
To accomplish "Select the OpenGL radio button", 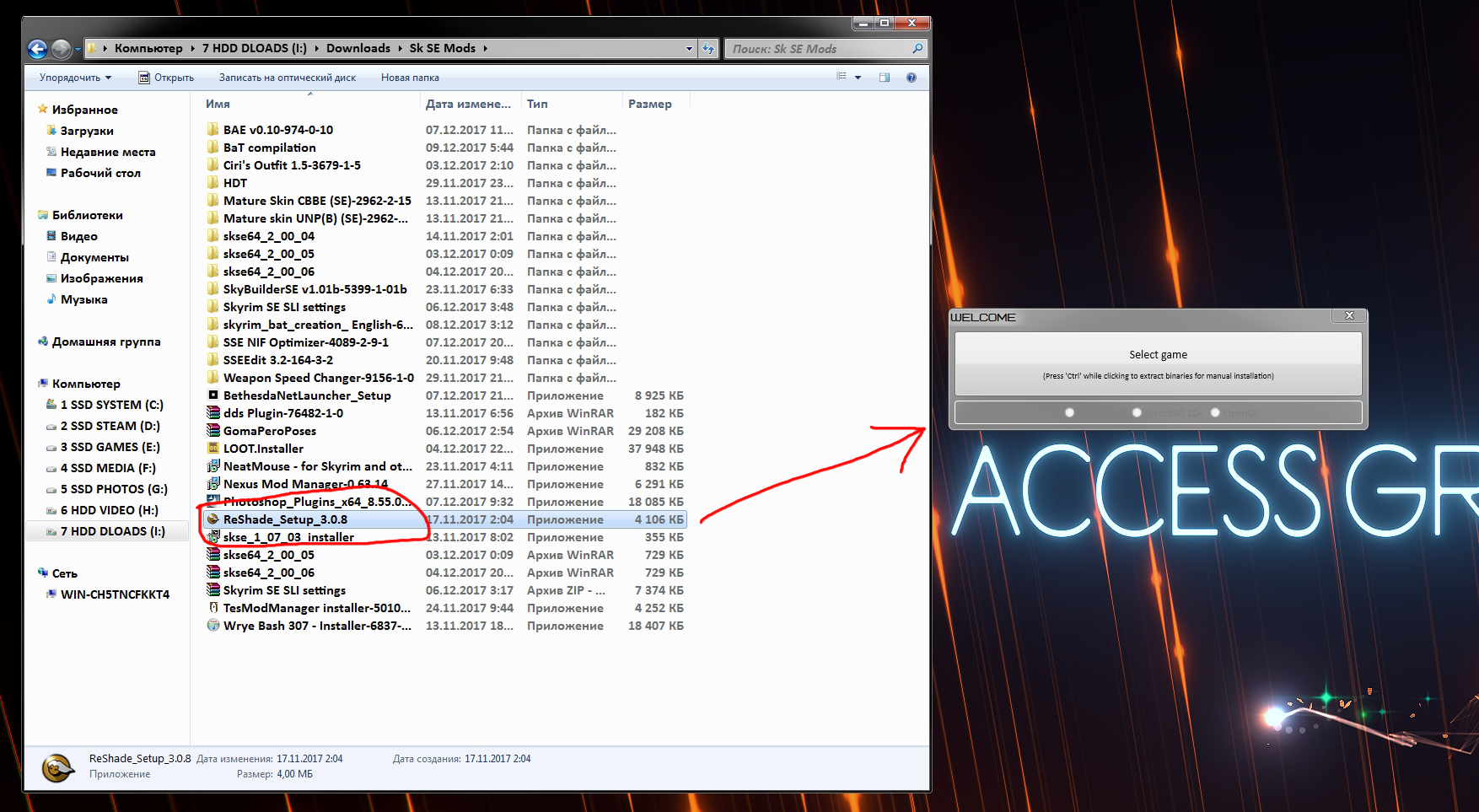I will pos(1215,412).
